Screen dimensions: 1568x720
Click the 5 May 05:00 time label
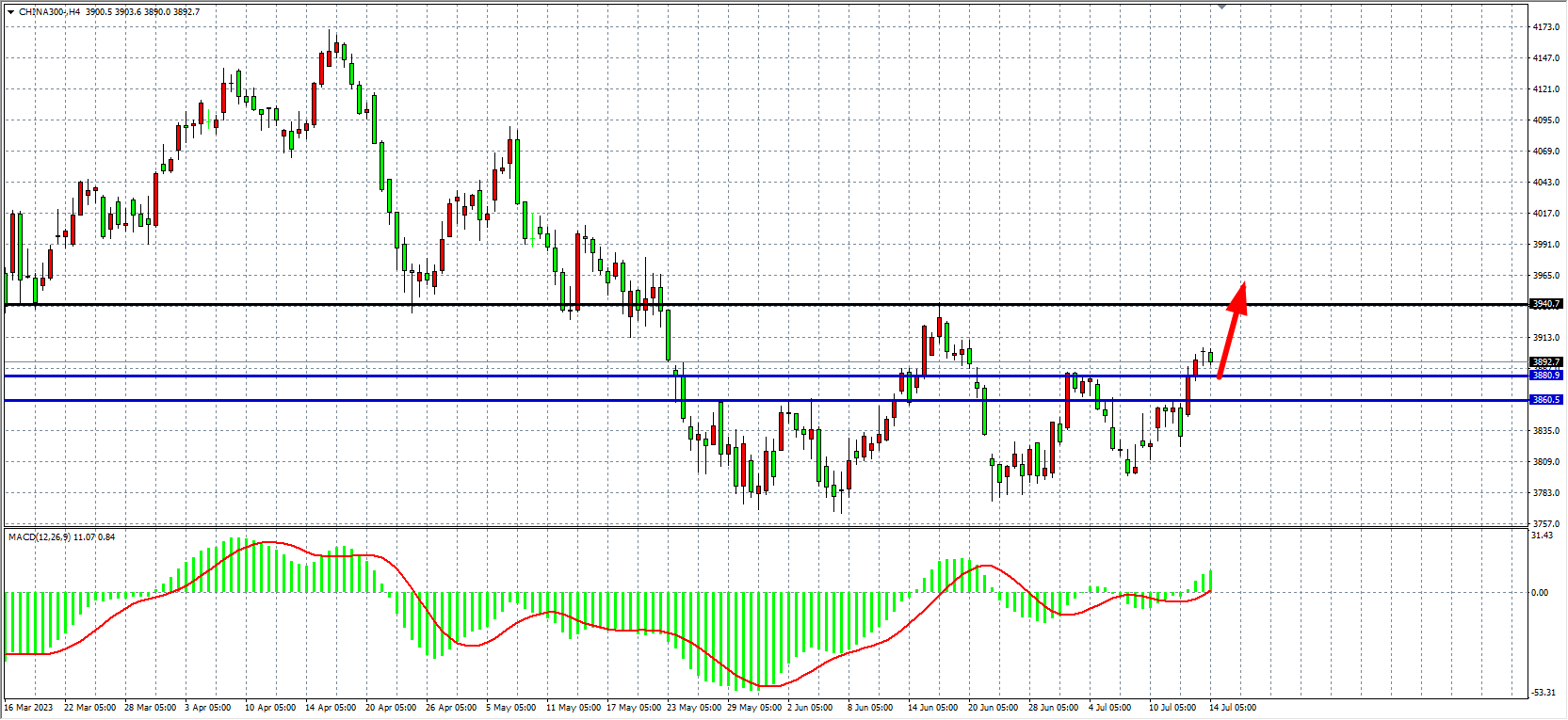coord(511,708)
